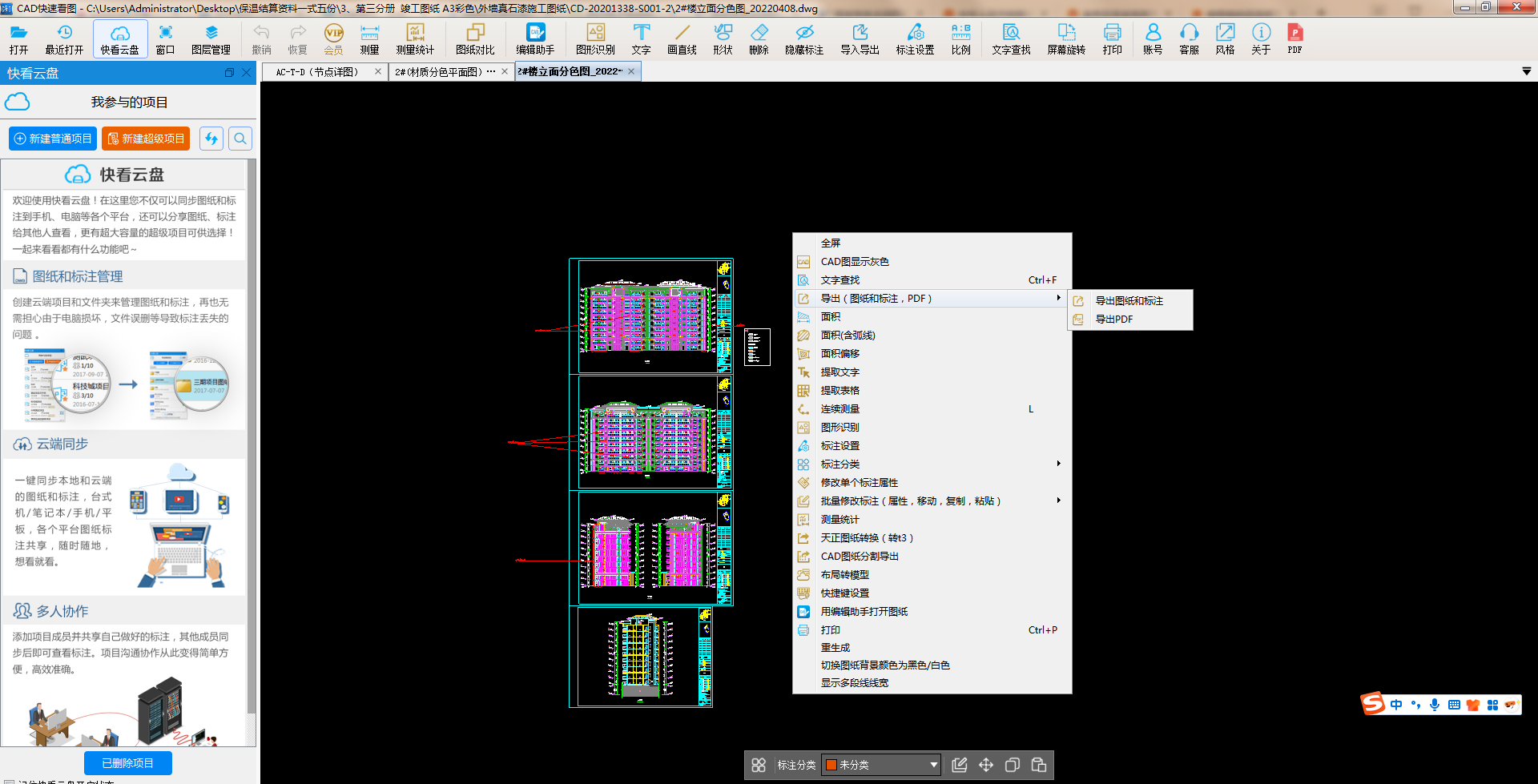Close the 2#楼立面分色图 tab
The width and height of the screenshot is (1538, 784).
[631, 71]
